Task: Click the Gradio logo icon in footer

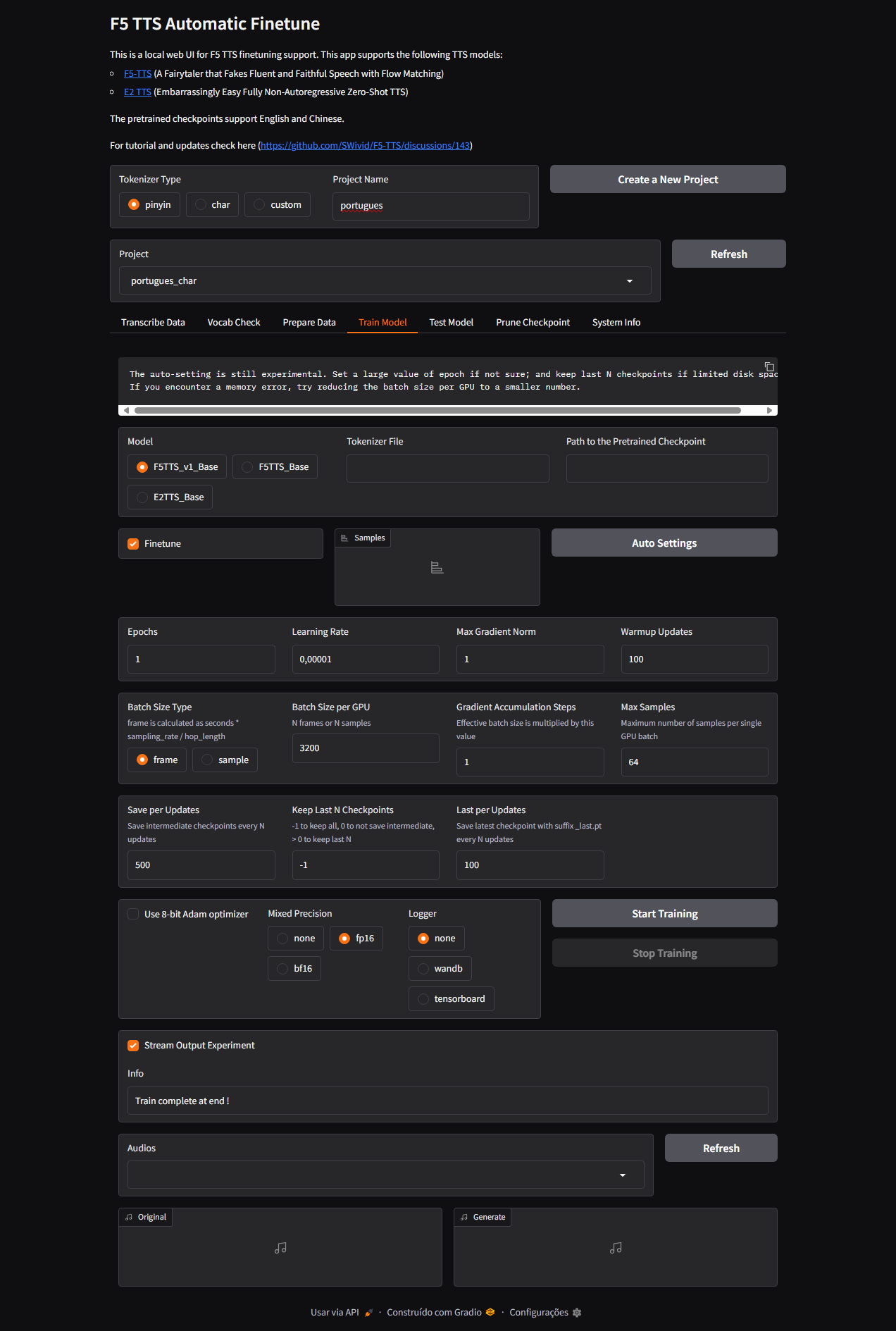Action: 490,1312
